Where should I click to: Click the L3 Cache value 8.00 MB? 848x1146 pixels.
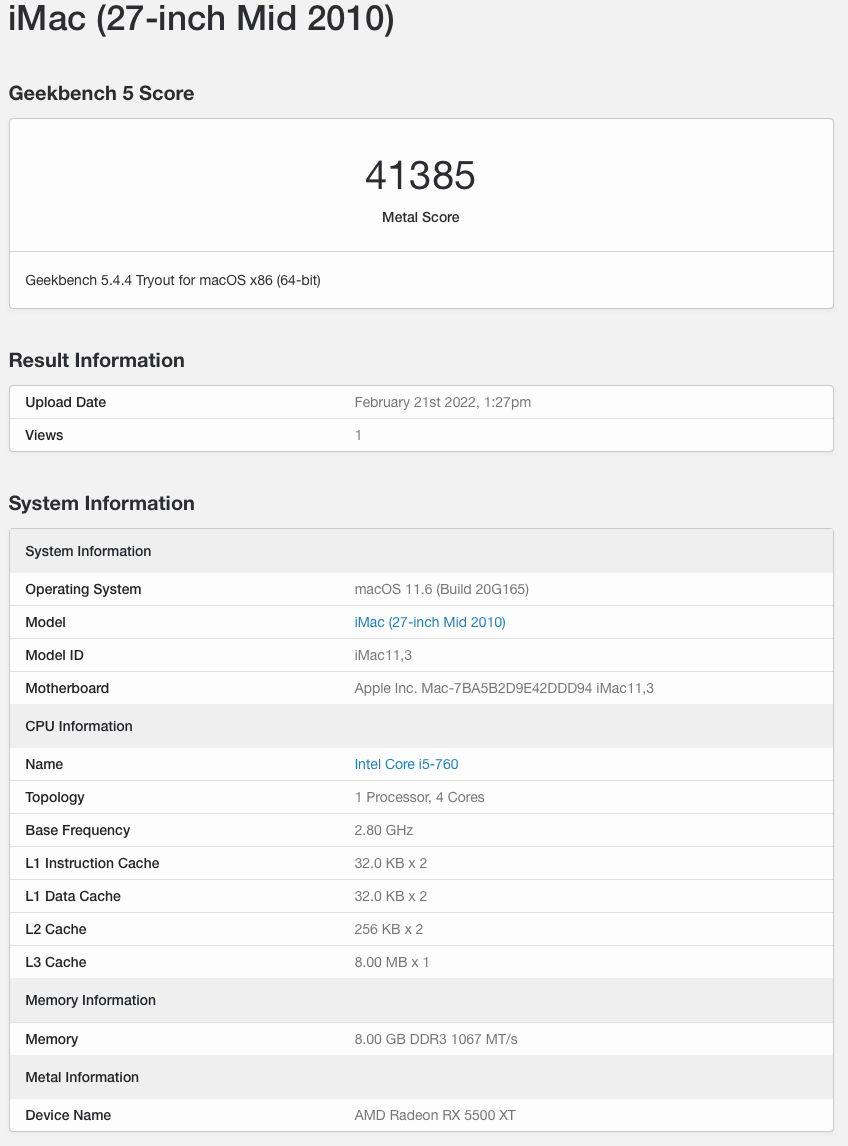[392, 962]
